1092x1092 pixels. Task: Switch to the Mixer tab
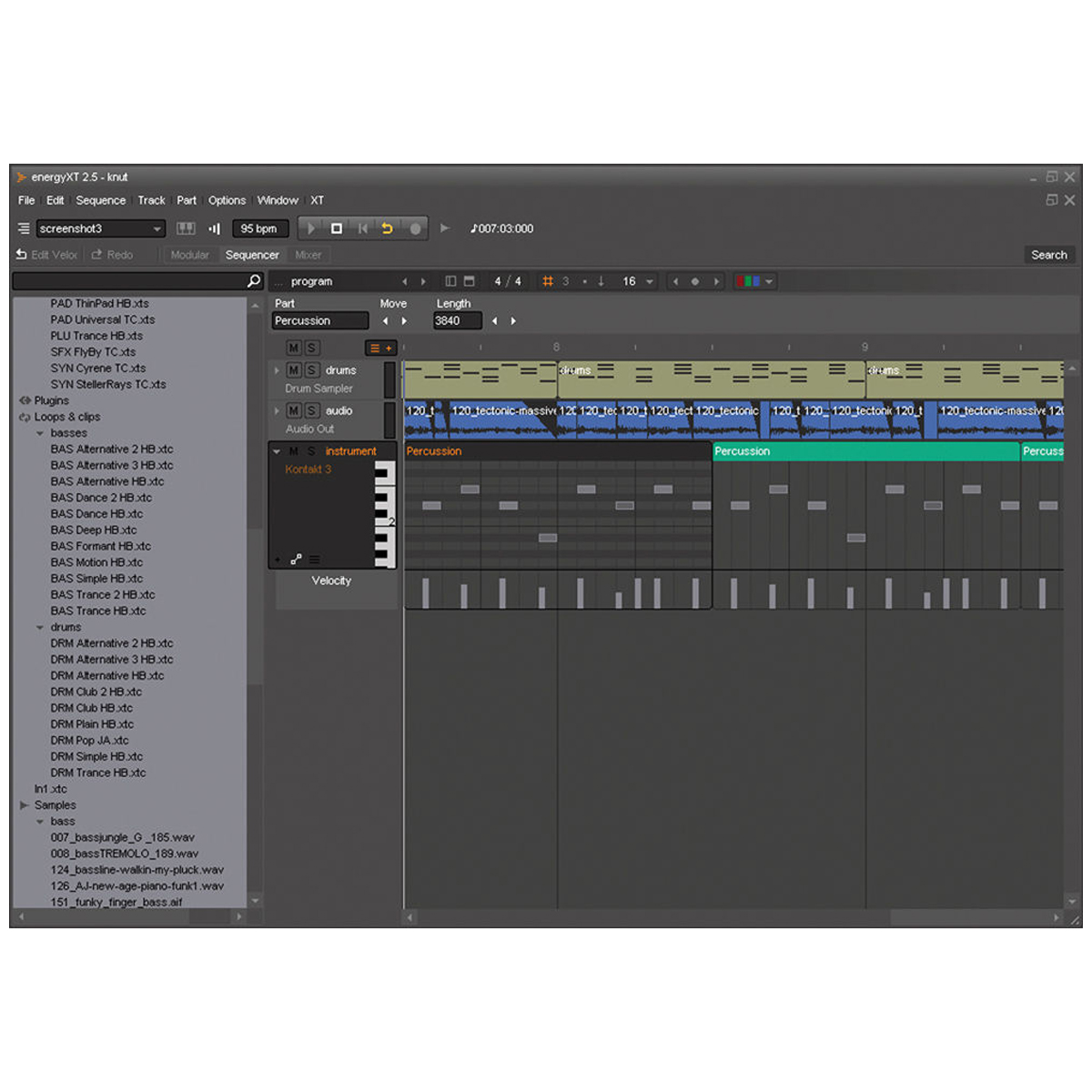click(308, 255)
